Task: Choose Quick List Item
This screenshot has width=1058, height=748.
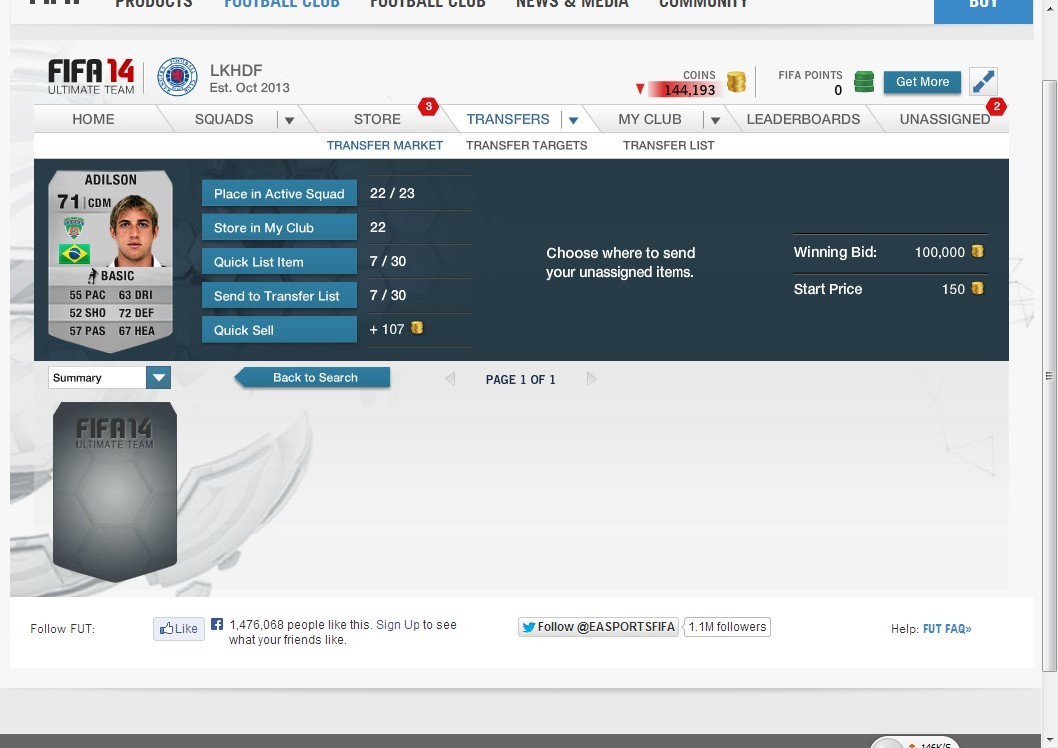Action: pos(279,262)
